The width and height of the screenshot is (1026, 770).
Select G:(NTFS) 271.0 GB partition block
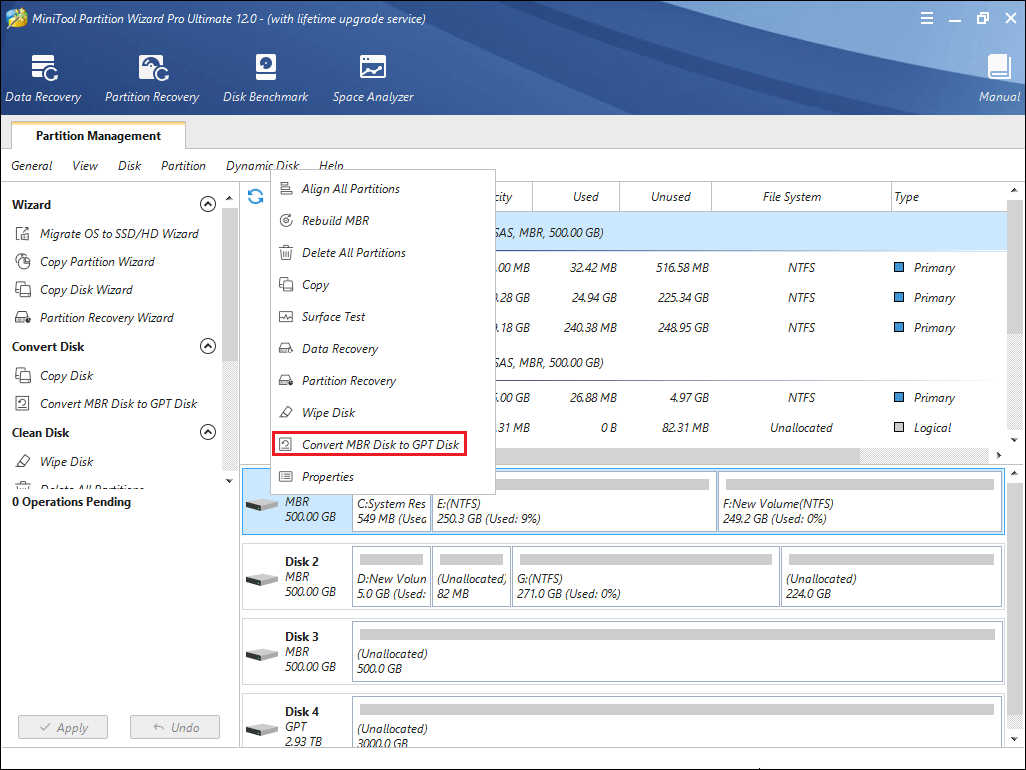click(x=645, y=577)
